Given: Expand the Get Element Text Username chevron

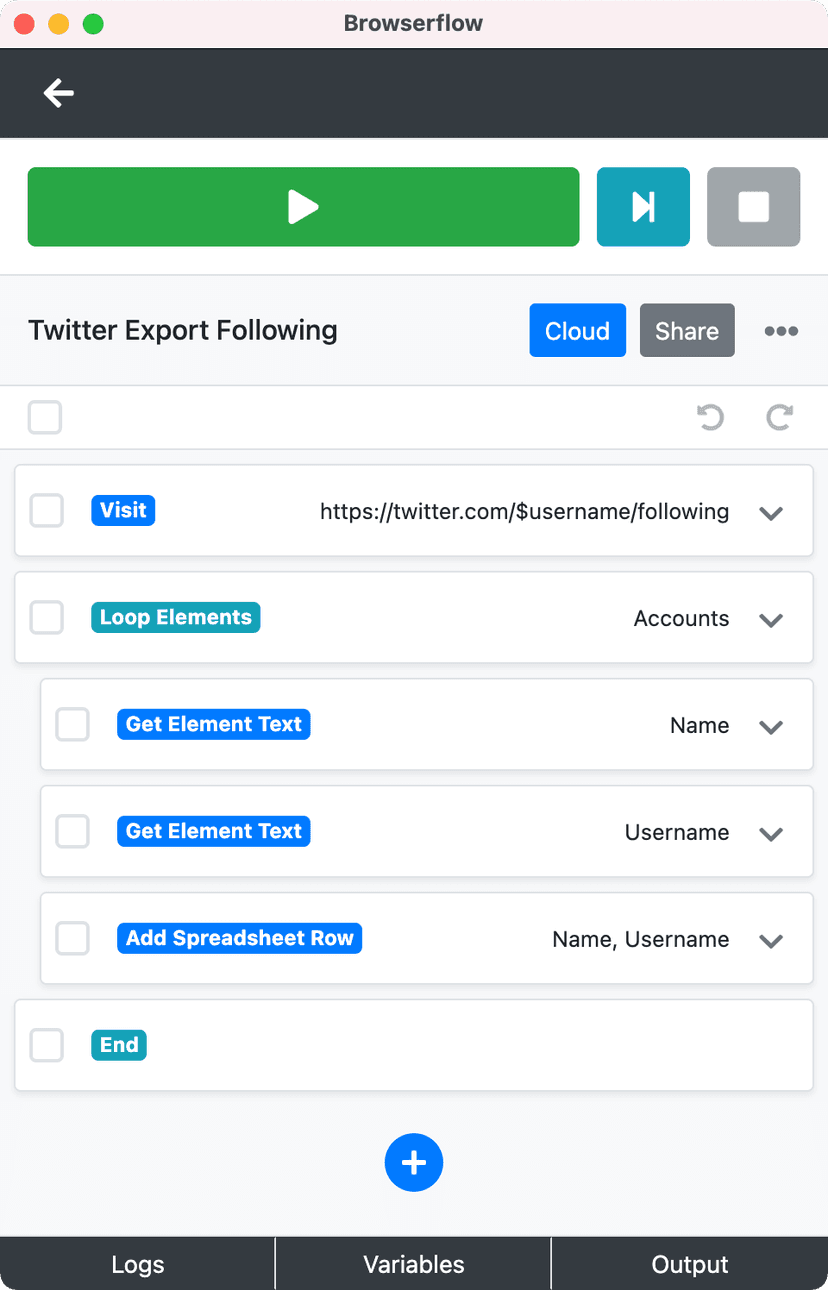Looking at the screenshot, I should click(x=770, y=834).
